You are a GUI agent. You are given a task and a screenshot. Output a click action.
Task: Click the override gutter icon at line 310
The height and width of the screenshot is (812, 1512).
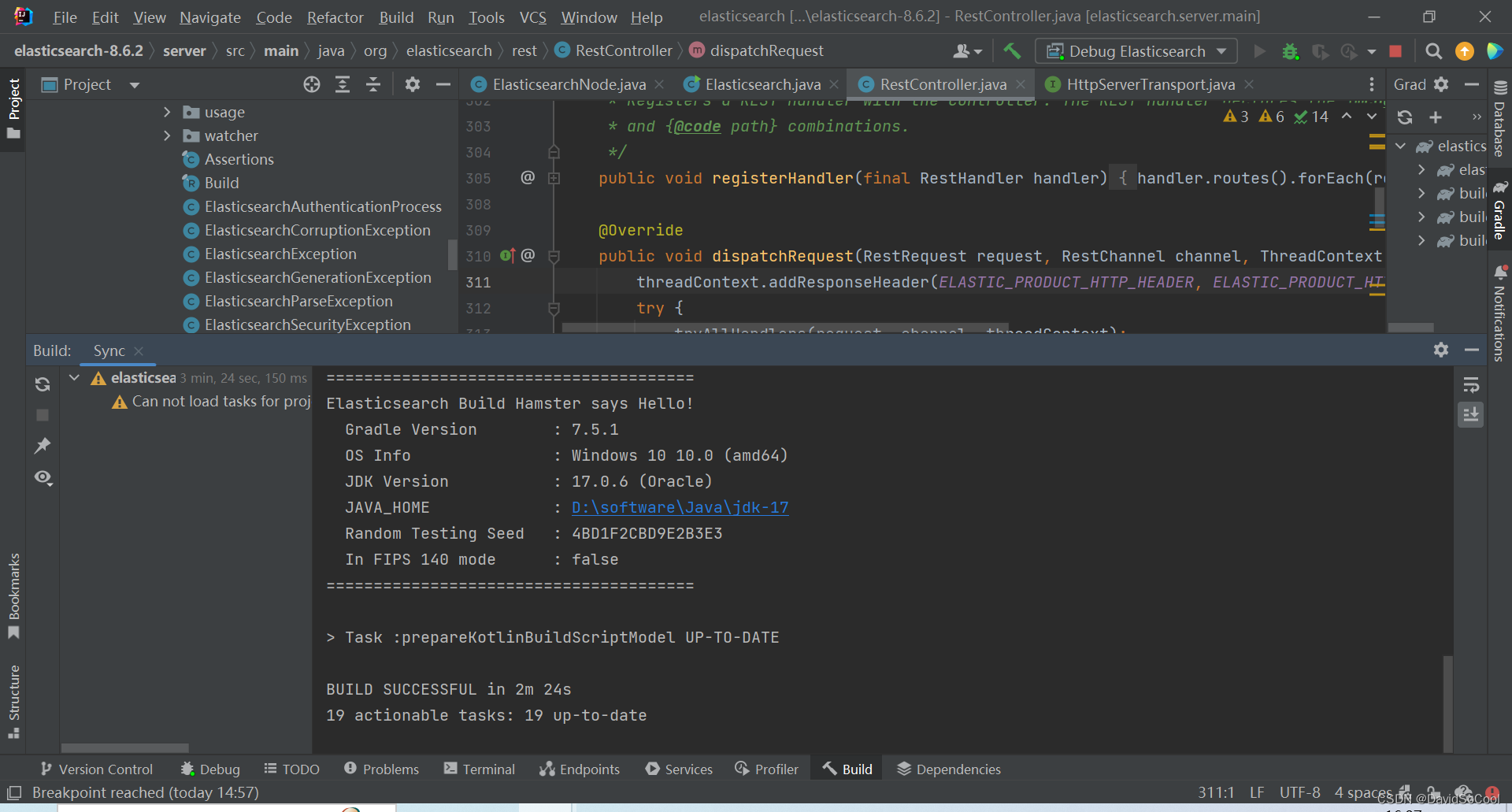click(506, 255)
